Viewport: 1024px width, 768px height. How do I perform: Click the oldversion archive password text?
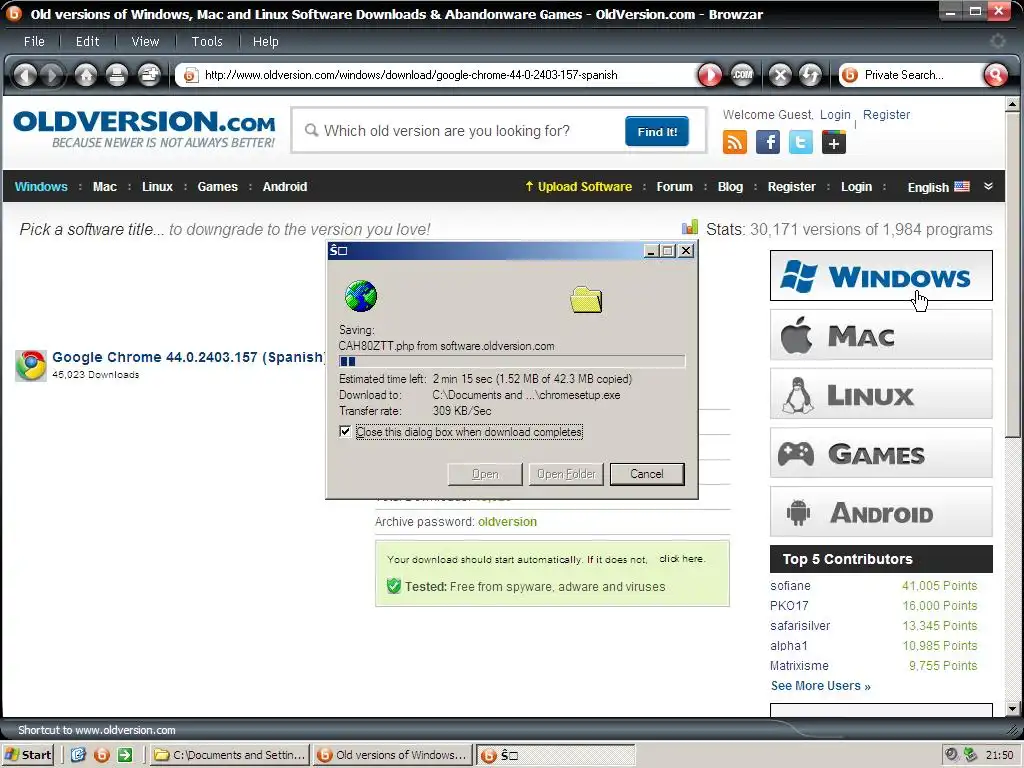(507, 522)
